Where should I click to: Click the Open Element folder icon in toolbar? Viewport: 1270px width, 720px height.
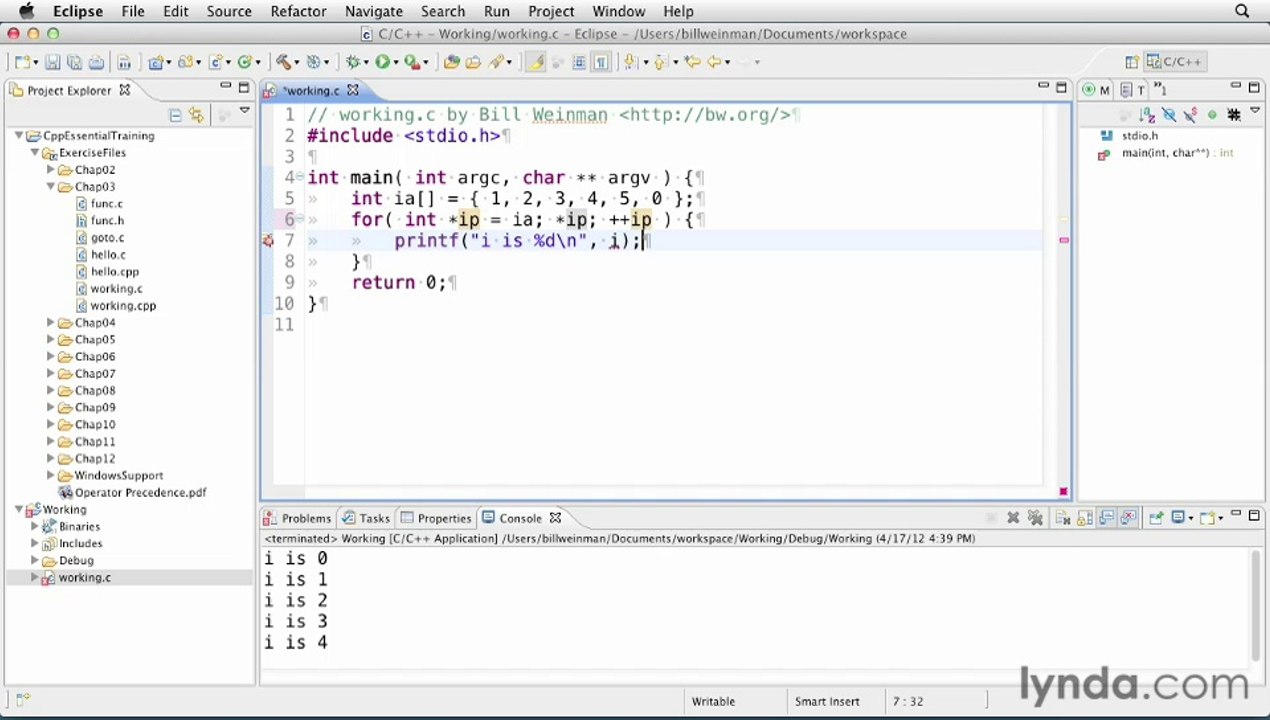[x=474, y=62]
